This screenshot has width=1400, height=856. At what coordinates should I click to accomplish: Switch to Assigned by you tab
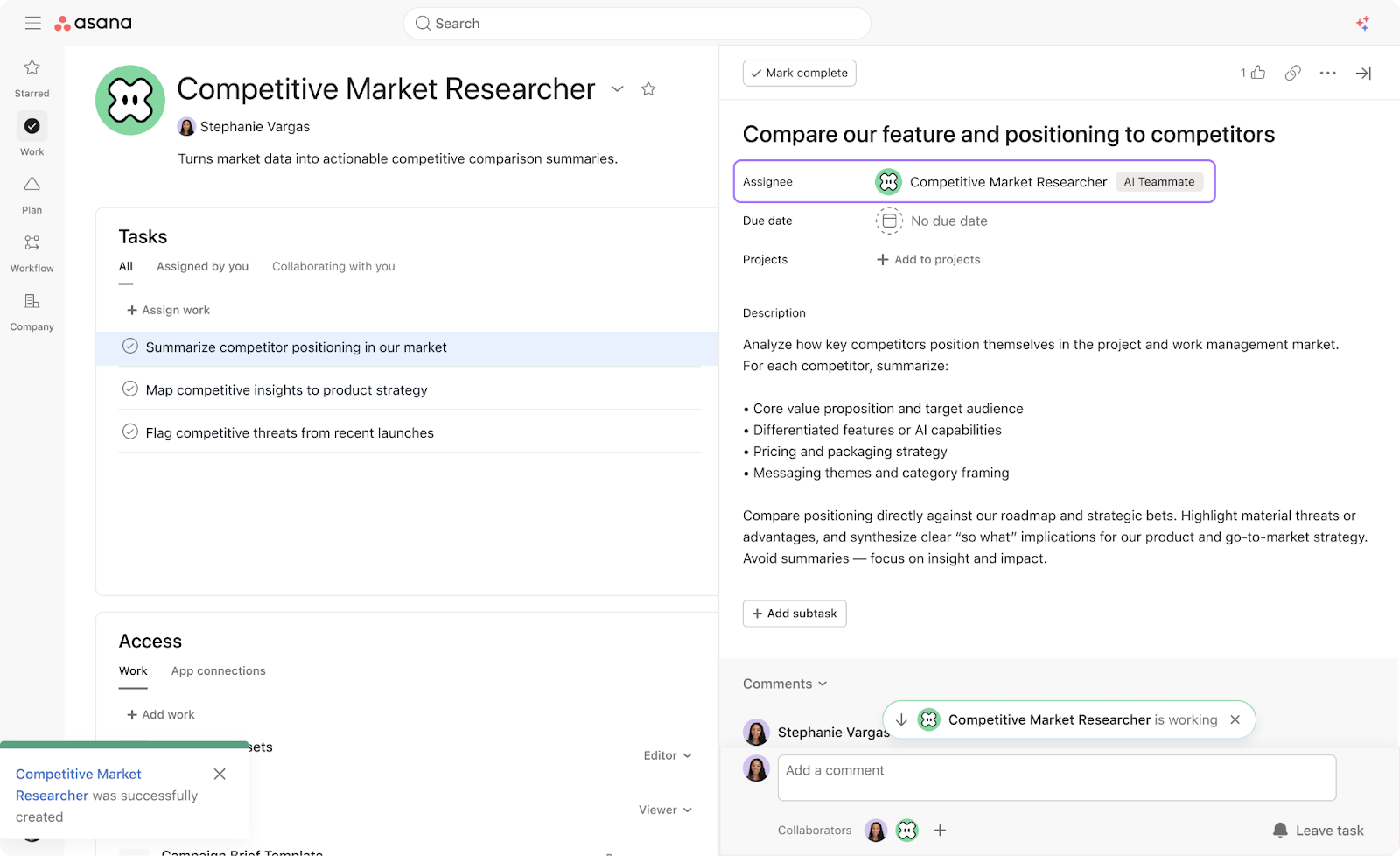point(202,266)
